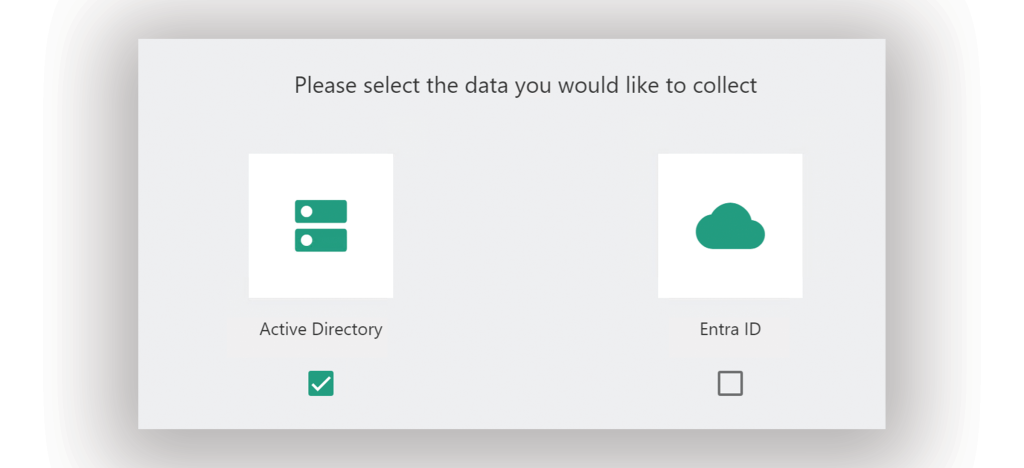
Task: Choose the white Entra ID tile
Action: pyautogui.click(x=730, y=226)
